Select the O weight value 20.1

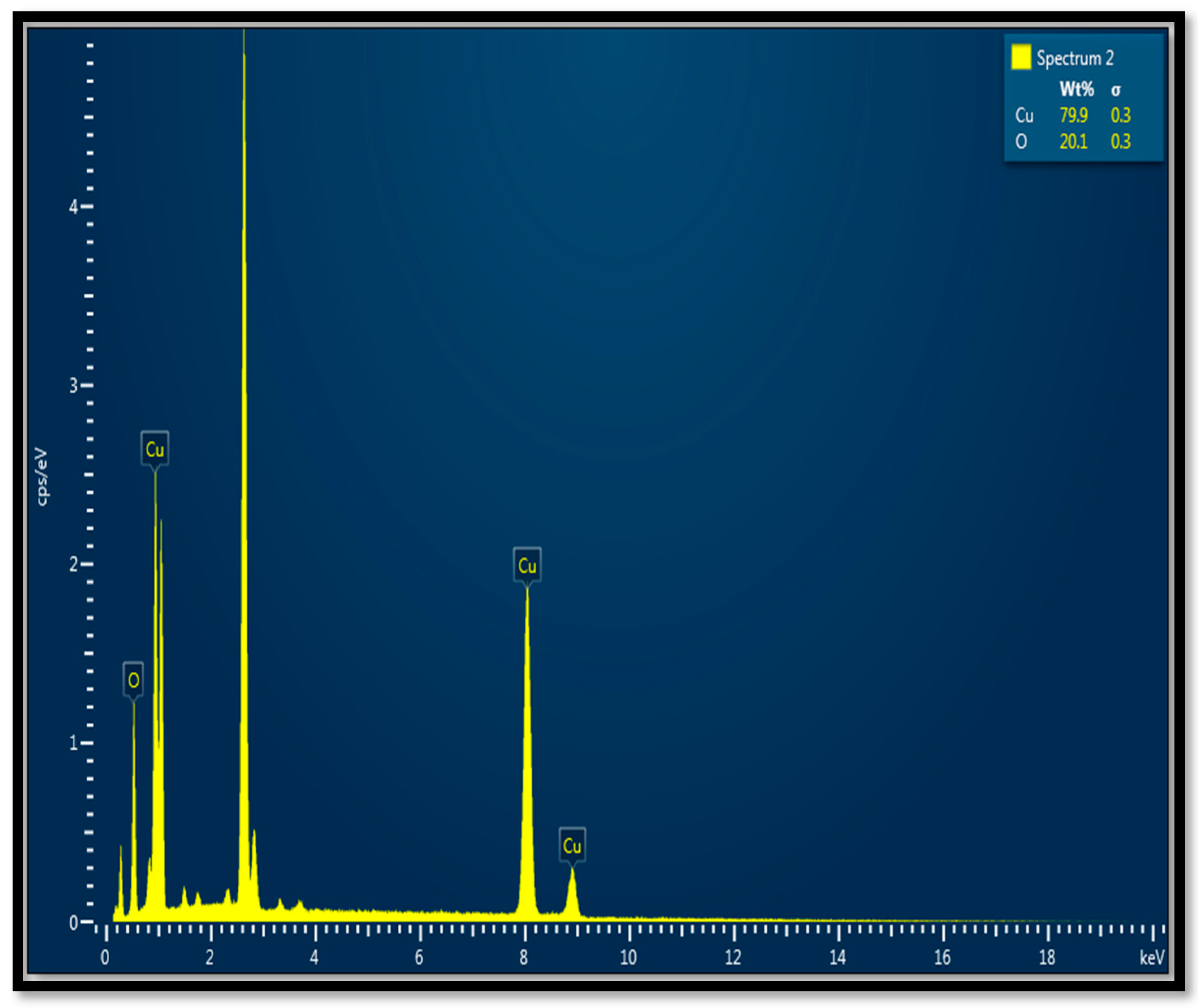pos(1073,141)
